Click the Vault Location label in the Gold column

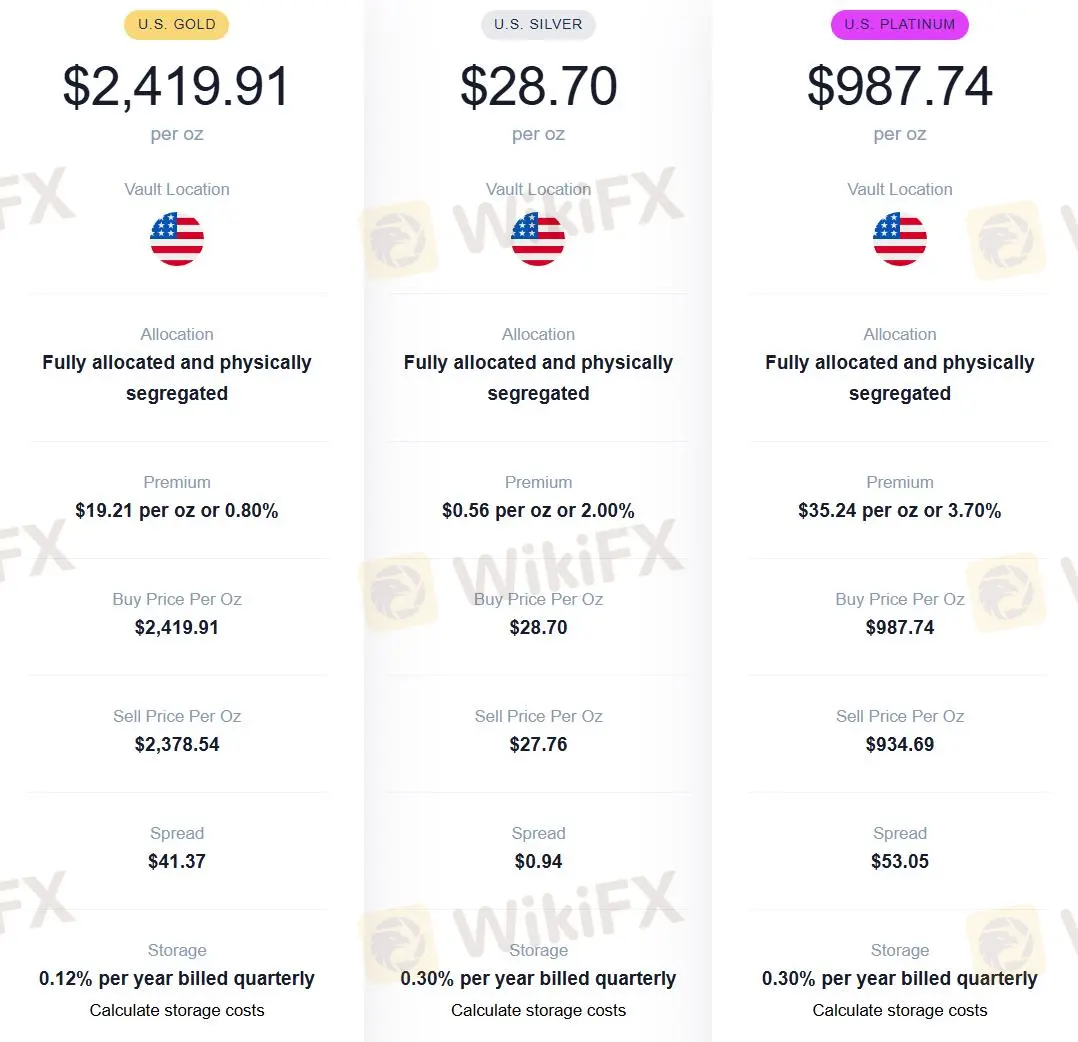pos(177,189)
